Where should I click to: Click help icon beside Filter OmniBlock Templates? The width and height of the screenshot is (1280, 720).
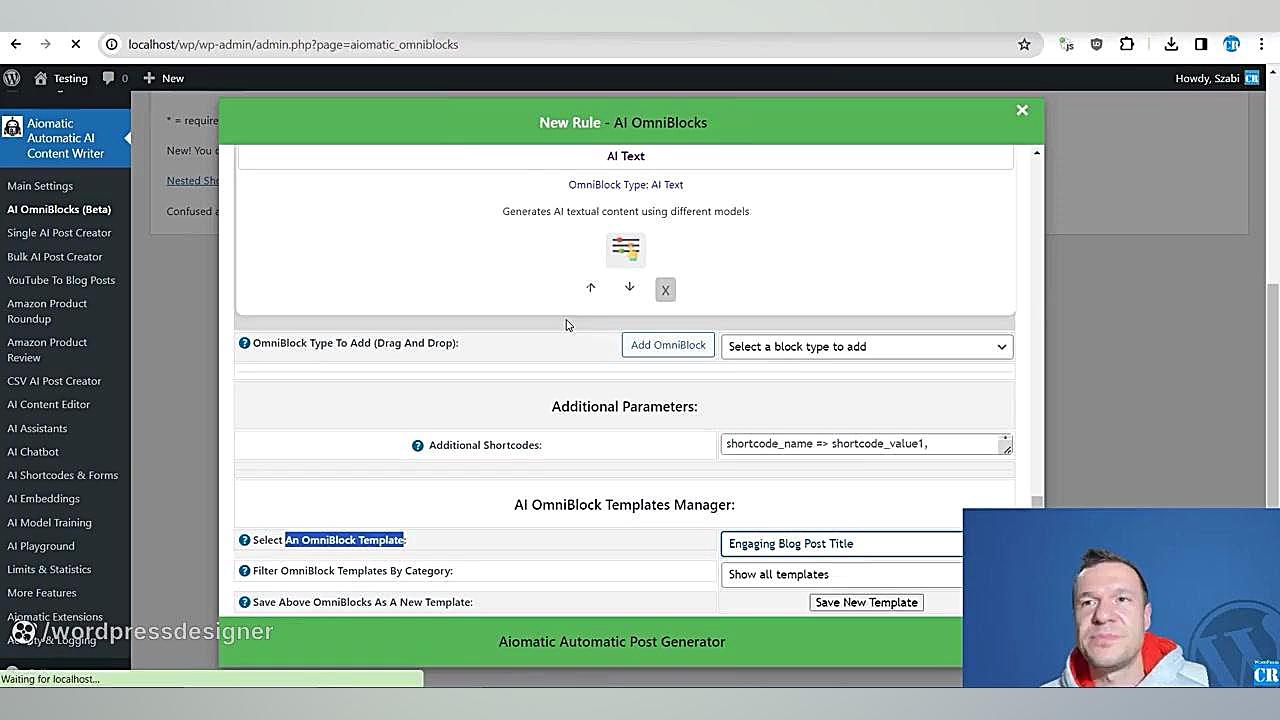coord(244,571)
